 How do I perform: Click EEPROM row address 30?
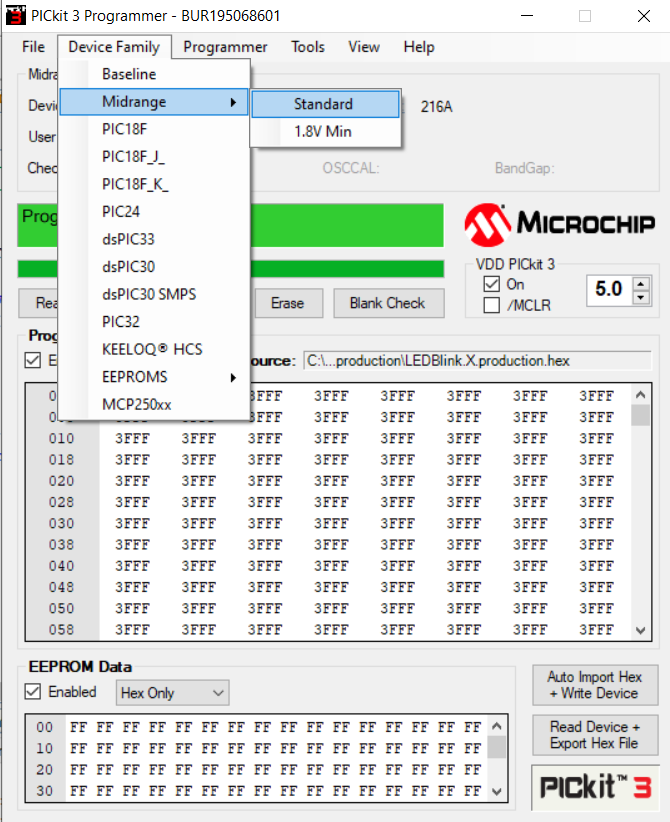[45, 791]
